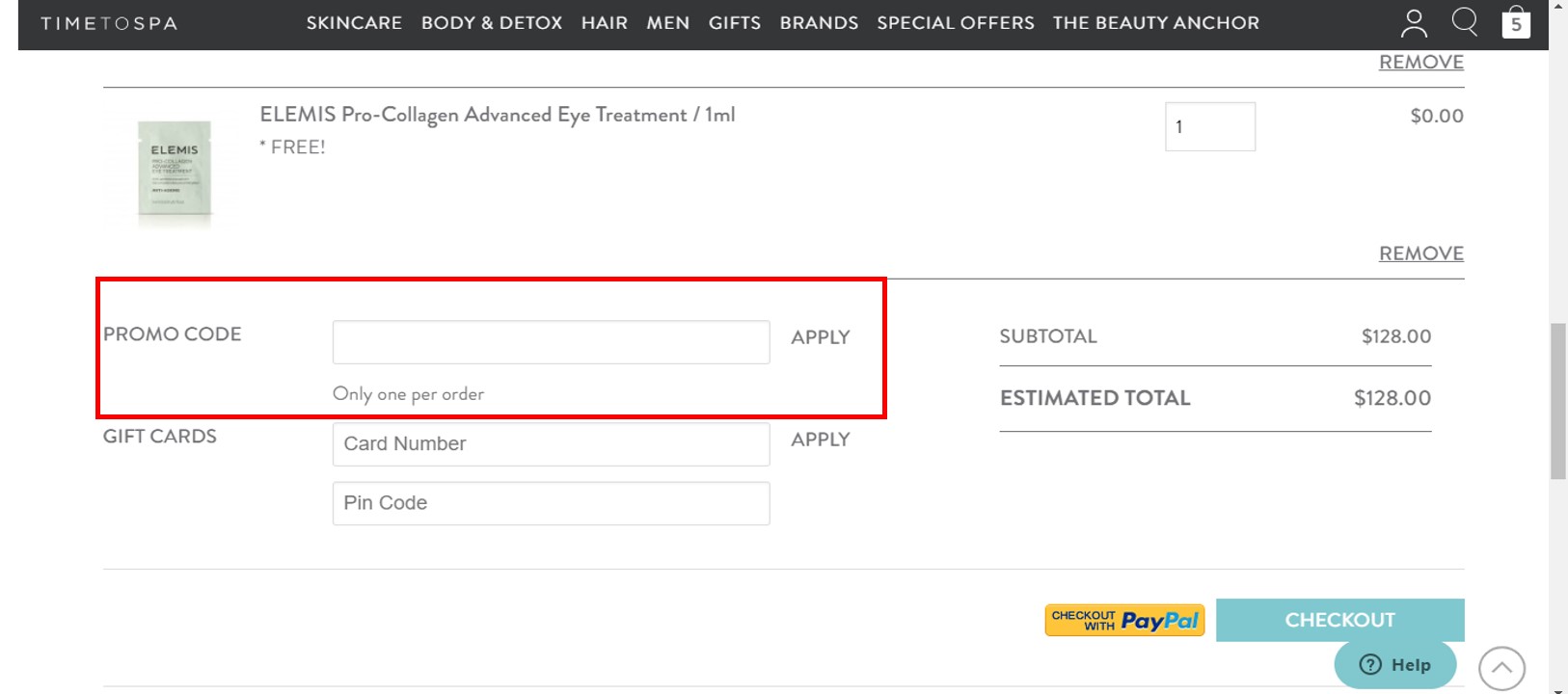Click the PROMO CODE label
The height and width of the screenshot is (694, 1568).
click(173, 334)
